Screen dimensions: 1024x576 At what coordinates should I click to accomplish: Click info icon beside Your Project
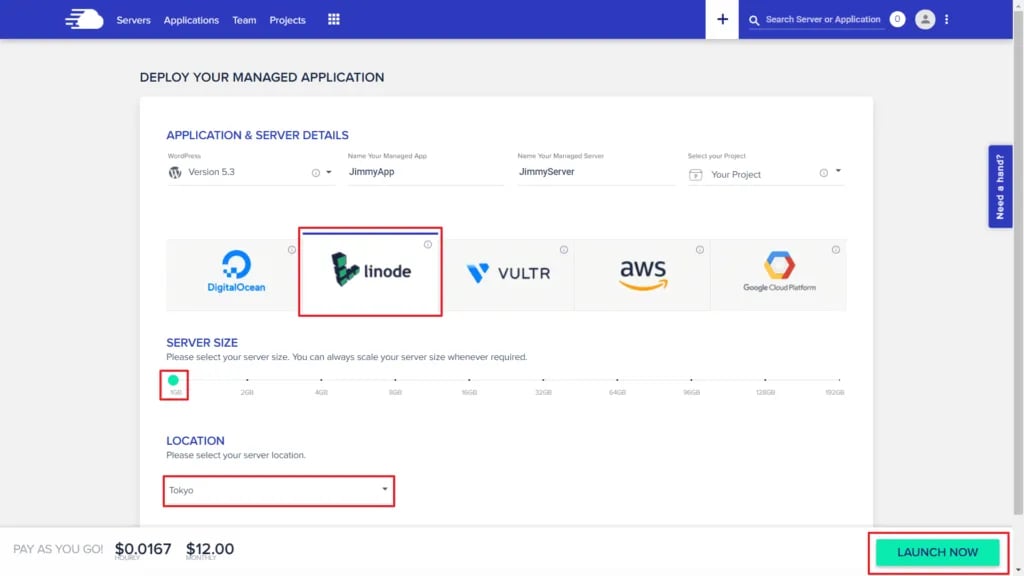point(824,173)
